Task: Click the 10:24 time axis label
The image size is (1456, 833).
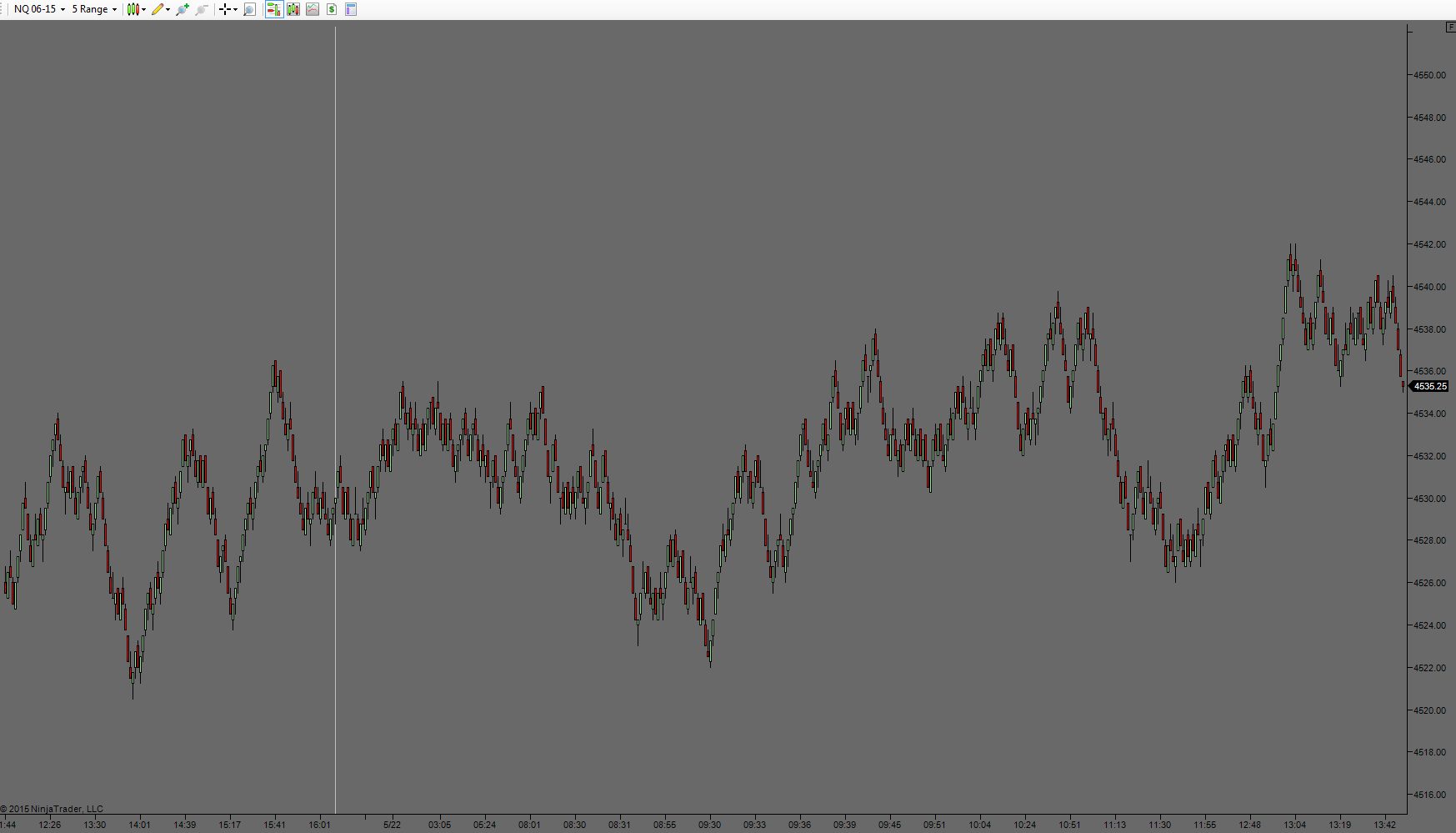Action: [x=1025, y=825]
